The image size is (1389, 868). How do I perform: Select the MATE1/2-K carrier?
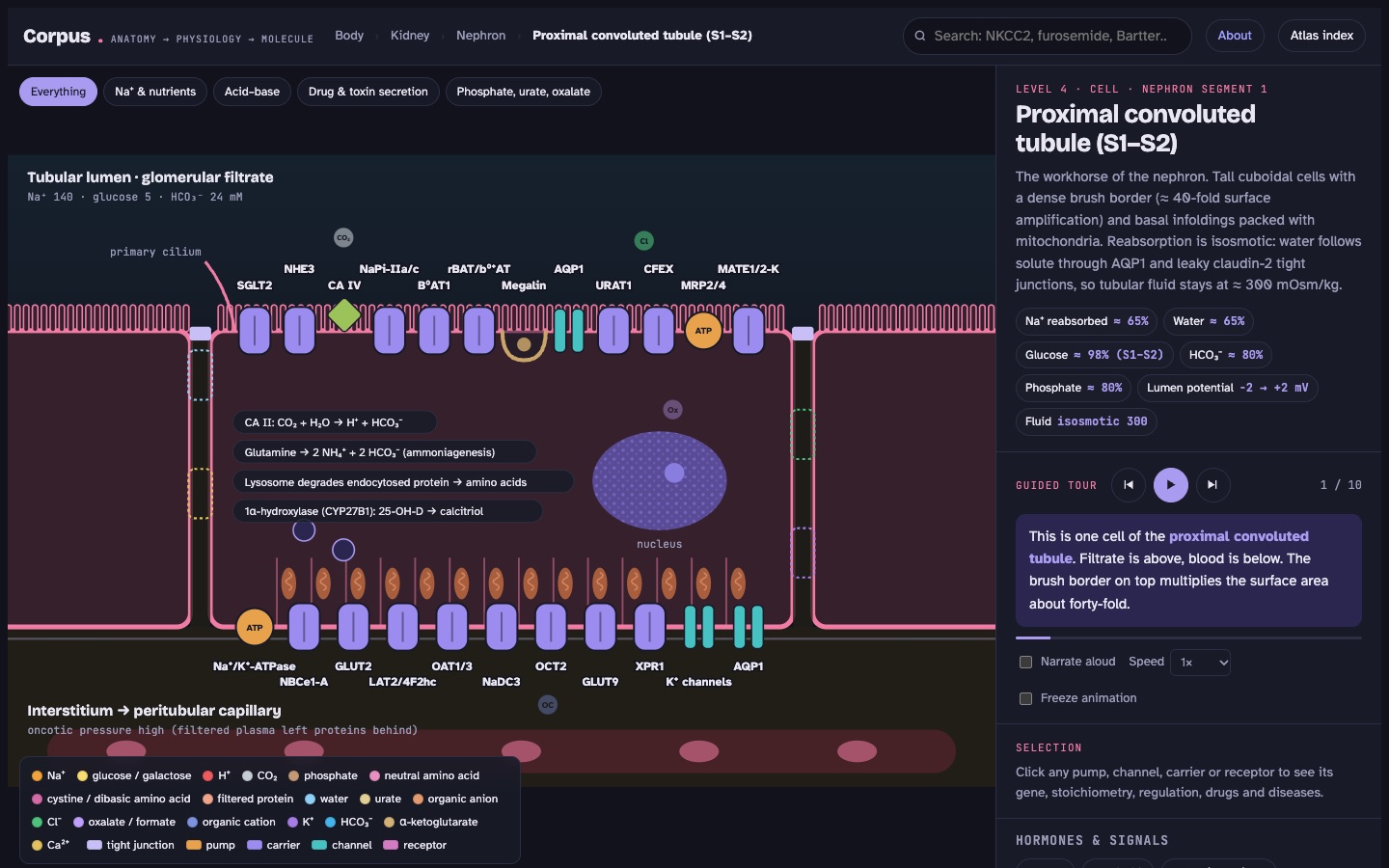click(749, 330)
